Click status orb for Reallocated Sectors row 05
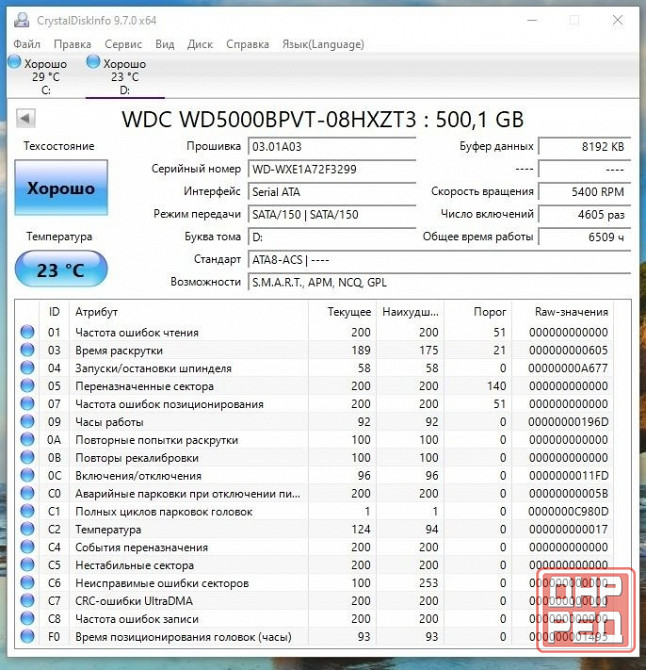This screenshot has width=646, height=670. (27, 386)
